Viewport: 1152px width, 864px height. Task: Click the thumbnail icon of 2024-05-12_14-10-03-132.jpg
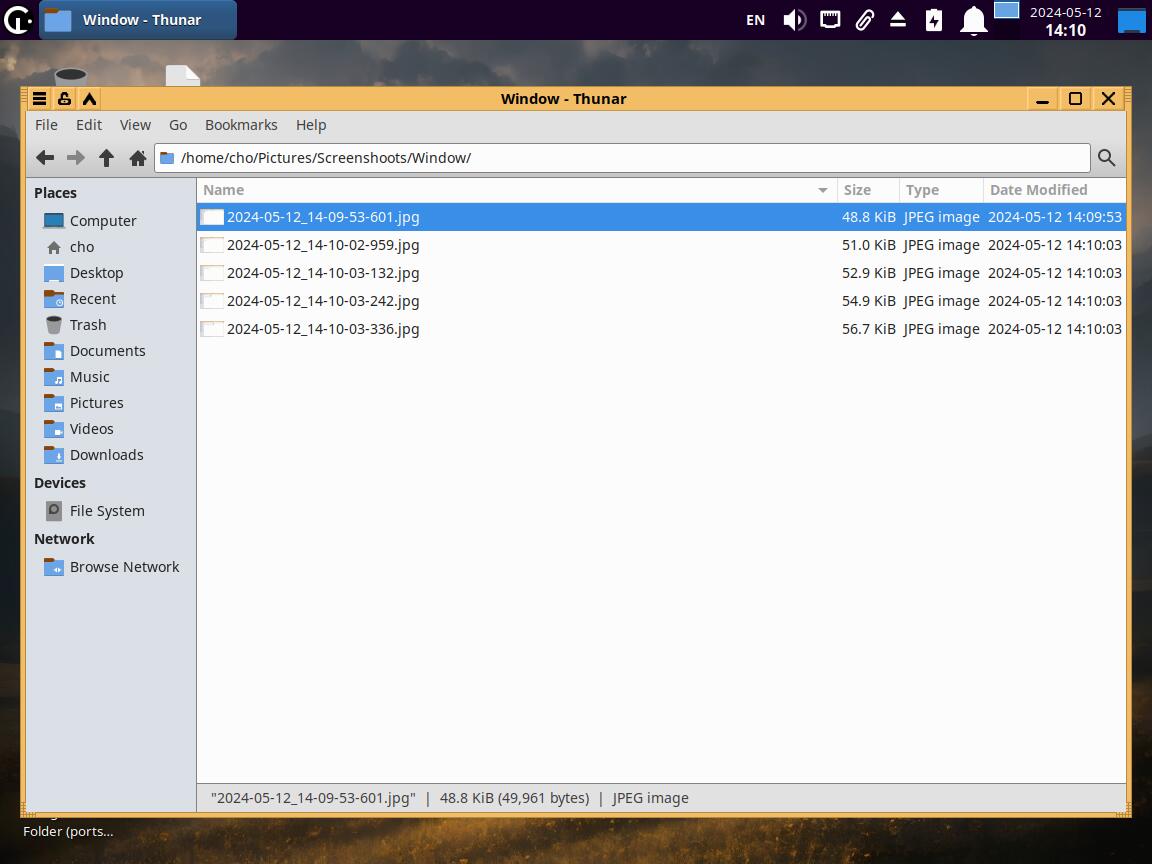click(x=212, y=273)
